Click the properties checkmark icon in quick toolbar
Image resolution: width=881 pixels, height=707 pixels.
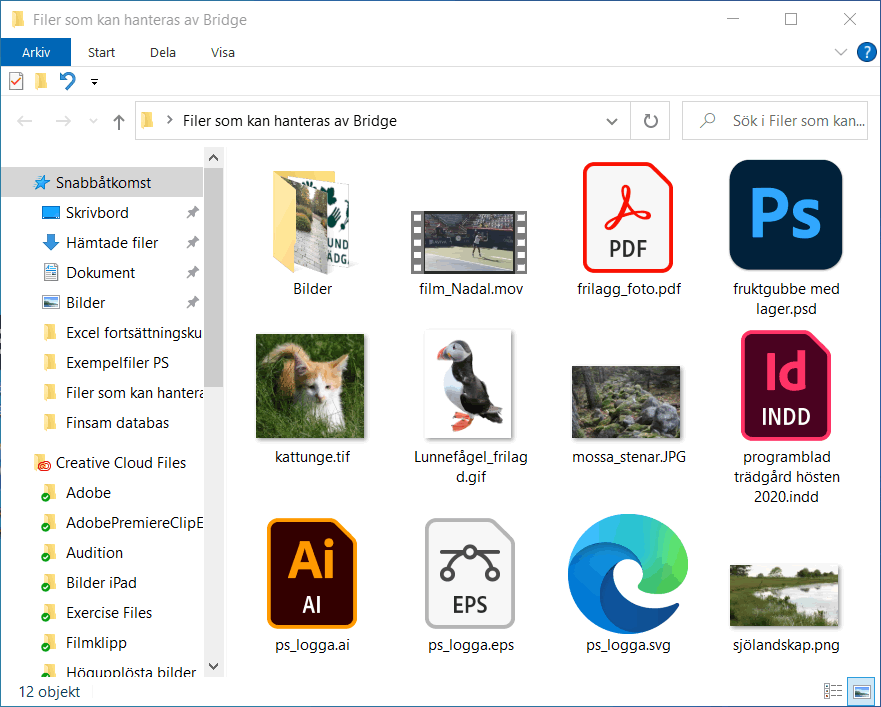[16, 81]
